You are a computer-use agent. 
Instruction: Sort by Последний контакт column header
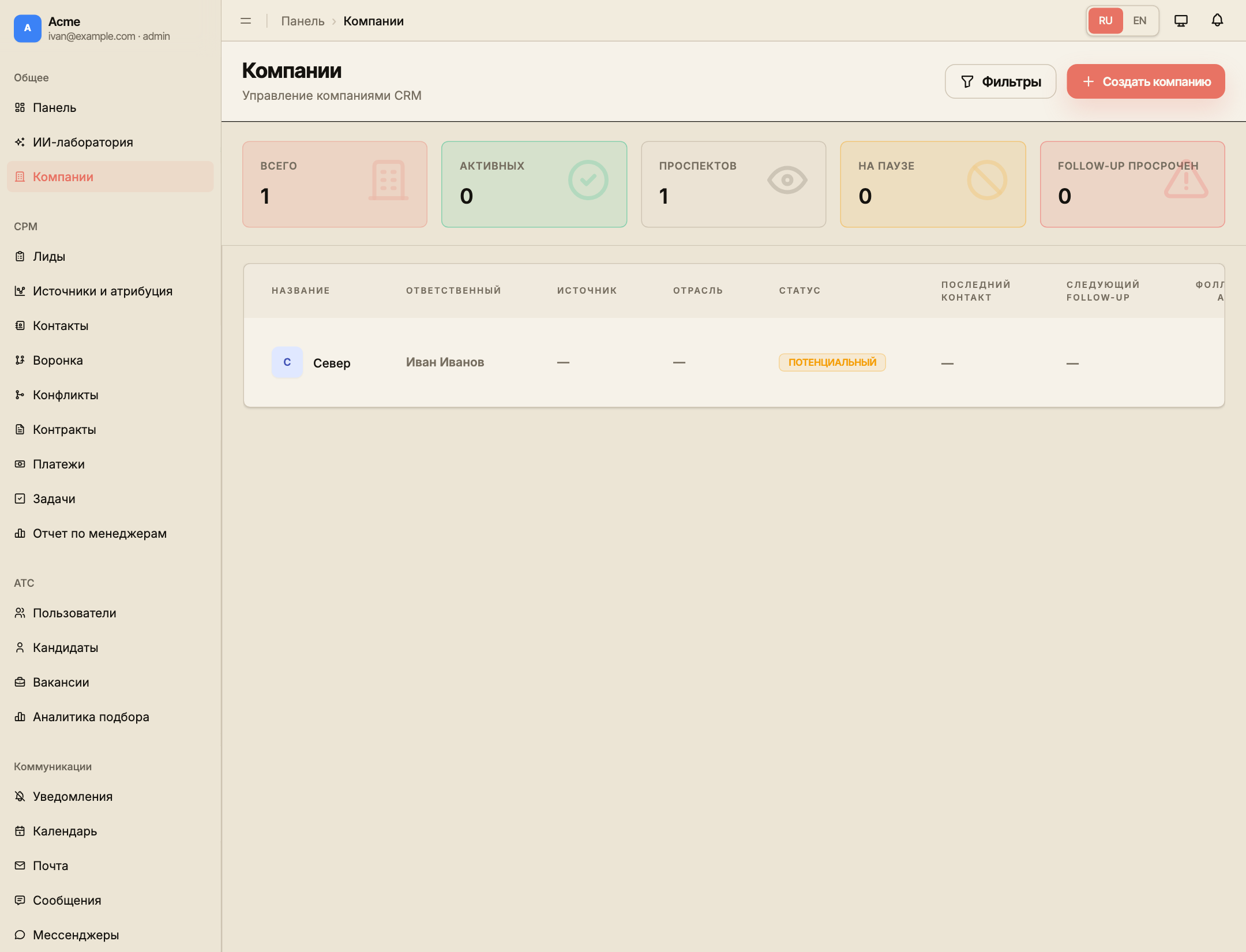(x=976, y=291)
